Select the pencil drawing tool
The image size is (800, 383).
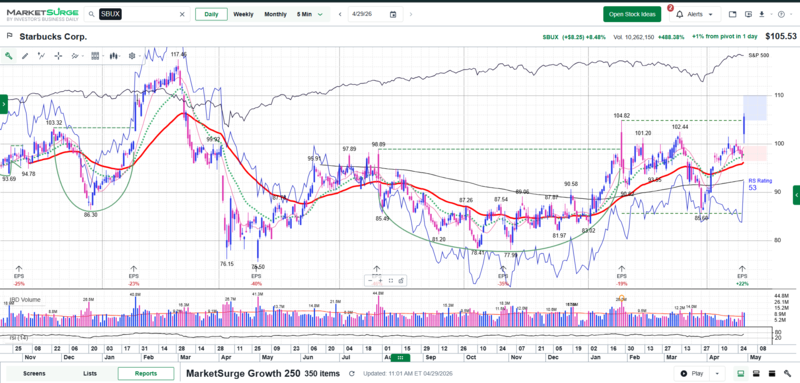pos(25,56)
